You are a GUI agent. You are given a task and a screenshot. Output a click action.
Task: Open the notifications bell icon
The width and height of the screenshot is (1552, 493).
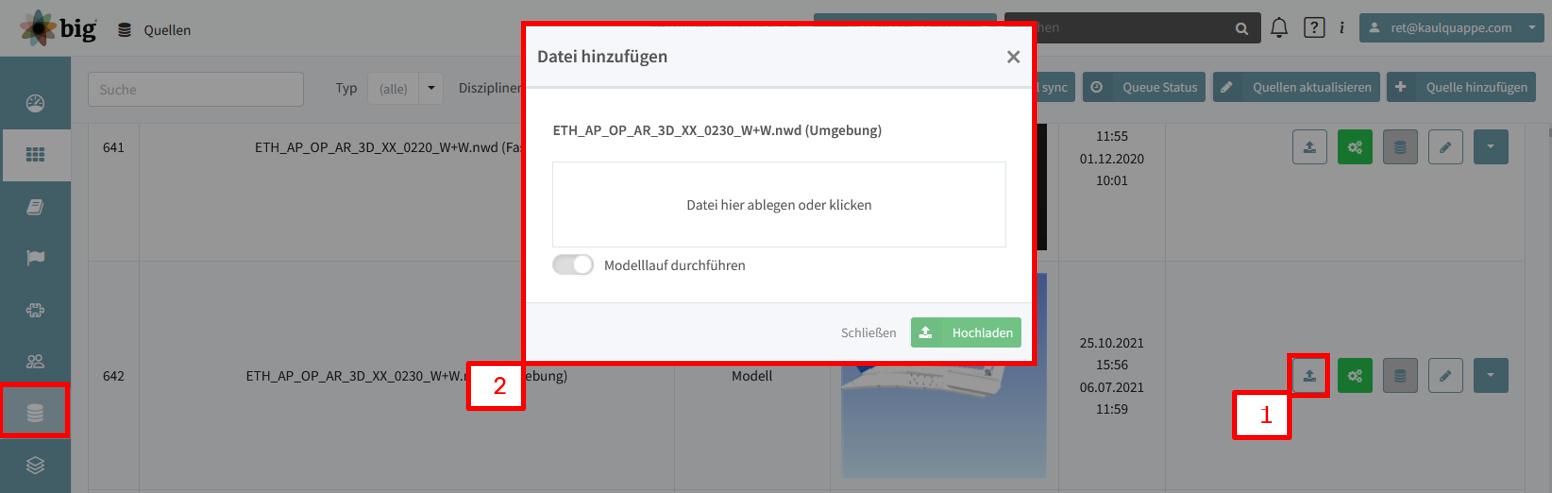(1279, 28)
